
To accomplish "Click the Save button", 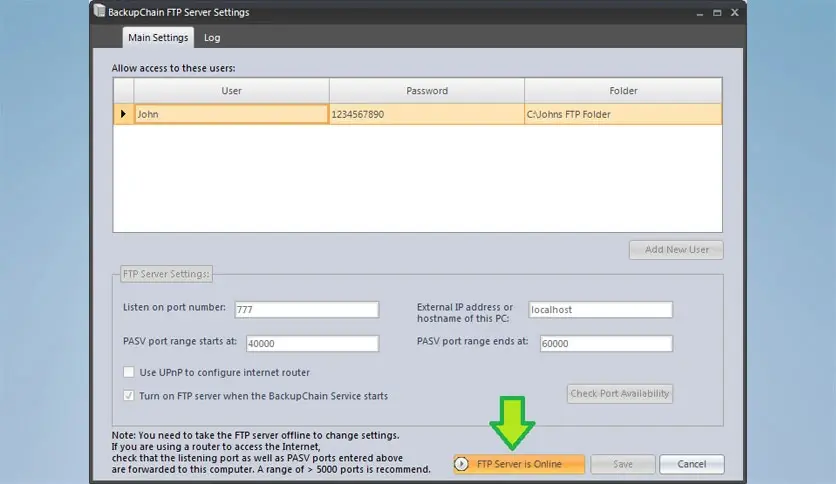I will (623, 464).
